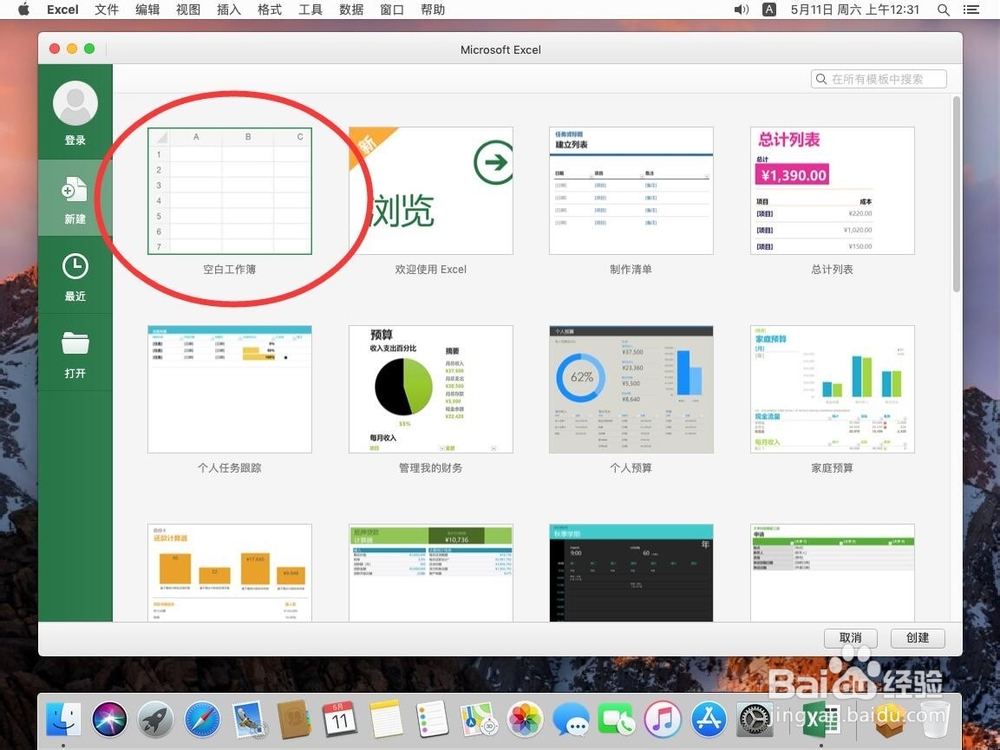The width and height of the screenshot is (1000, 750).
Task: Open Safari from the Dock
Action: tap(202, 719)
